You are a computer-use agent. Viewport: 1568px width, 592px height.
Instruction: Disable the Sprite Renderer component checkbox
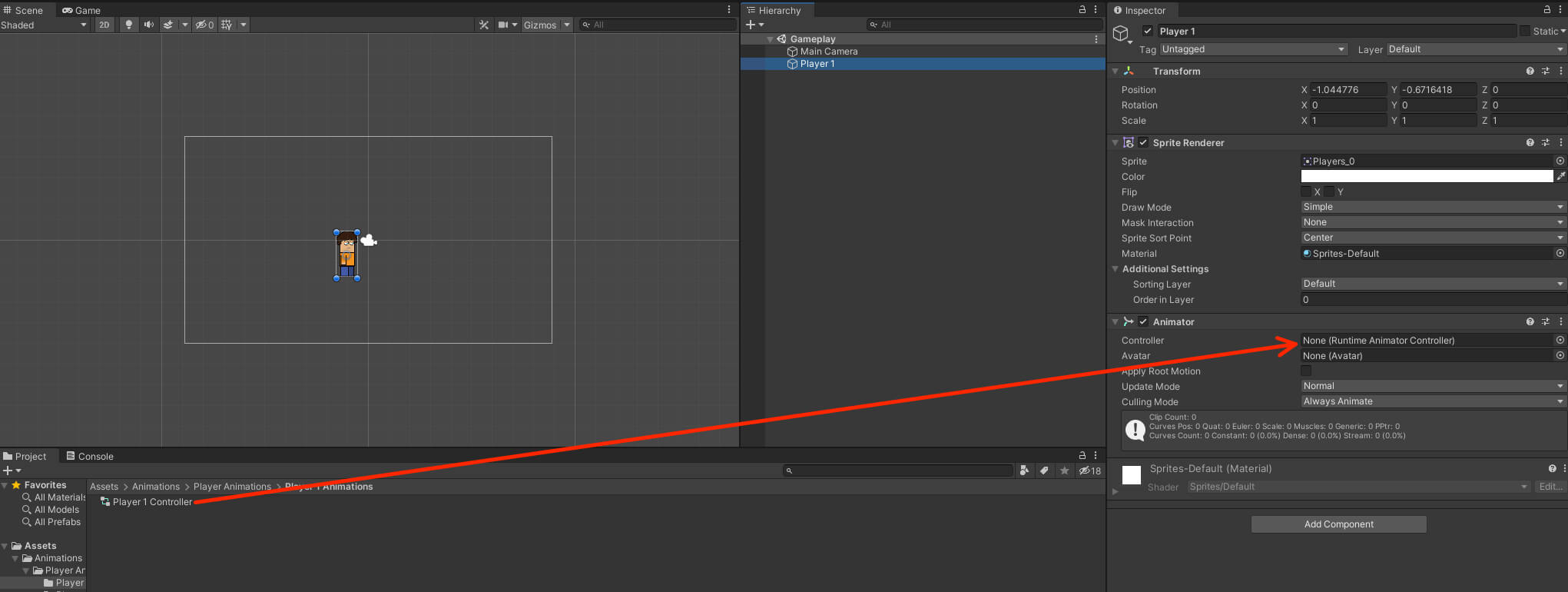pyautogui.click(x=1143, y=142)
